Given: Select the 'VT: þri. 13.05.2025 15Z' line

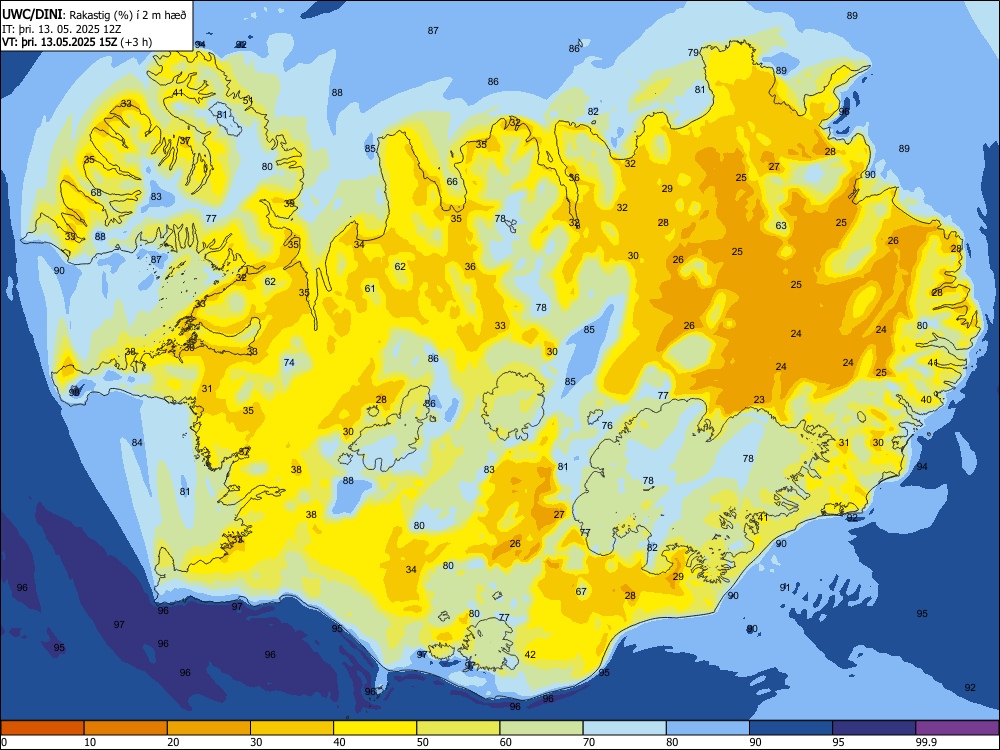Looking at the screenshot, I should [59, 42].
